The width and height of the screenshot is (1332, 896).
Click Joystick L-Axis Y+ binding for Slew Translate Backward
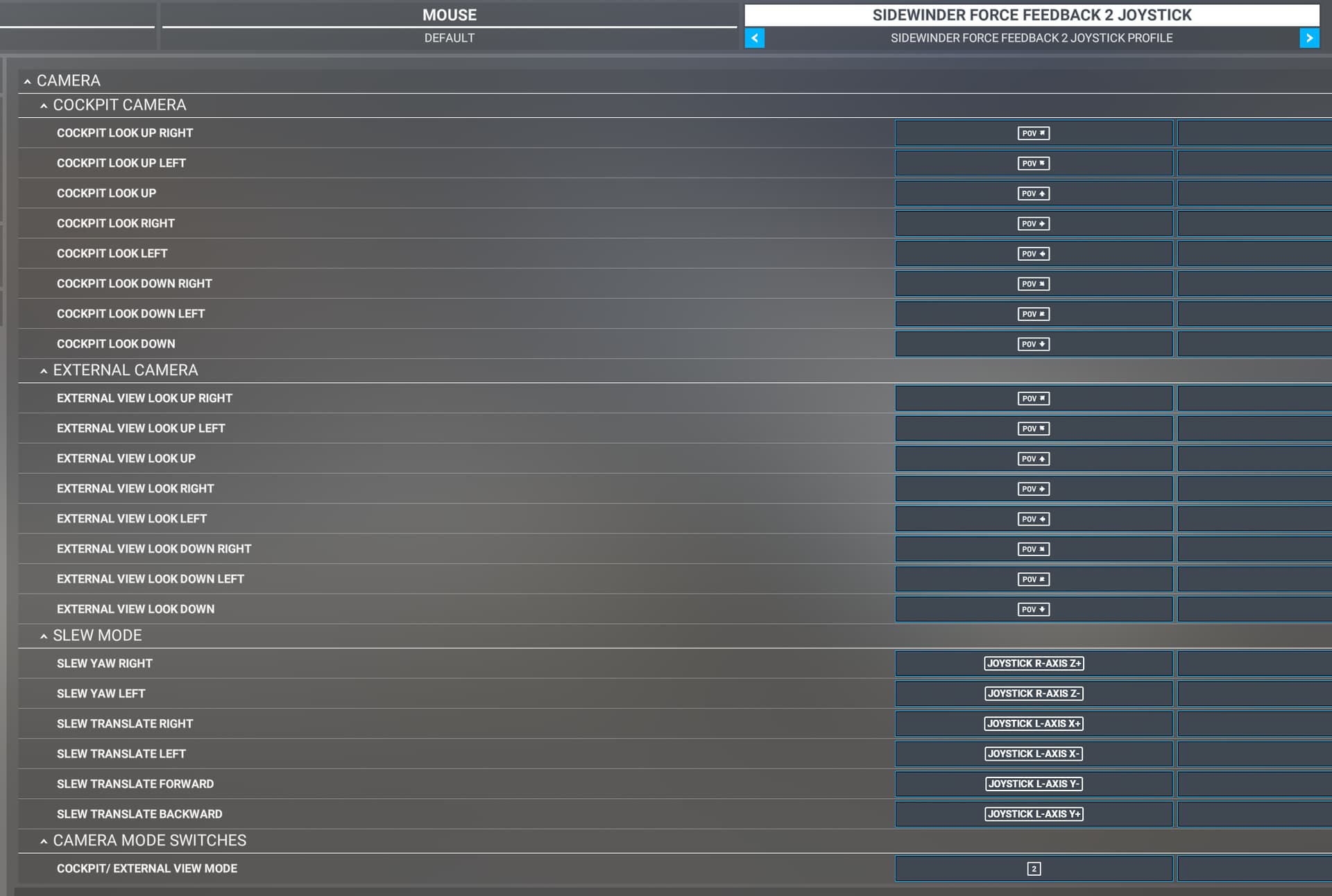(x=1034, y=814)
